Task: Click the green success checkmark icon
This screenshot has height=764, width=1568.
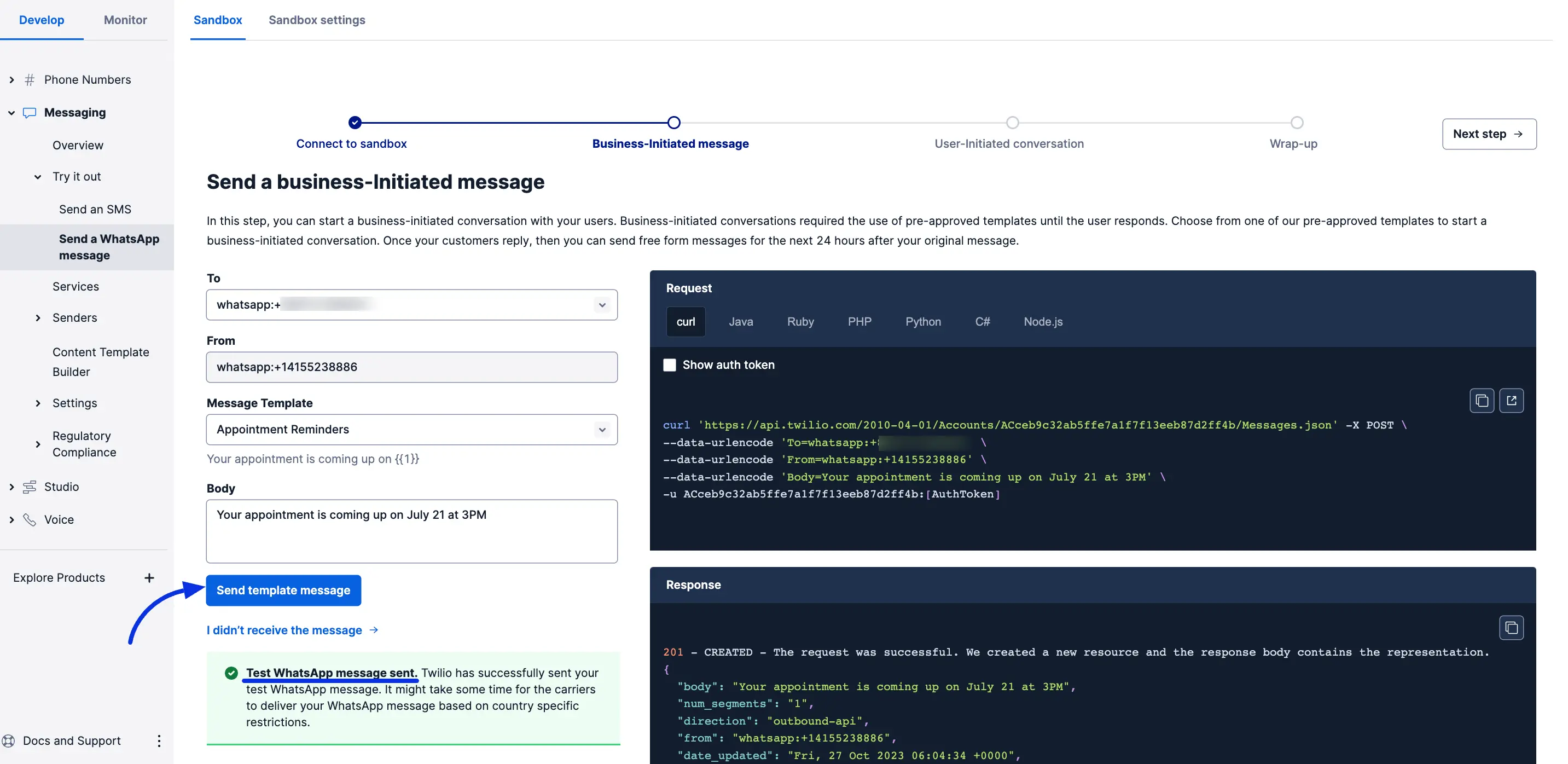Action: (231, 673)
